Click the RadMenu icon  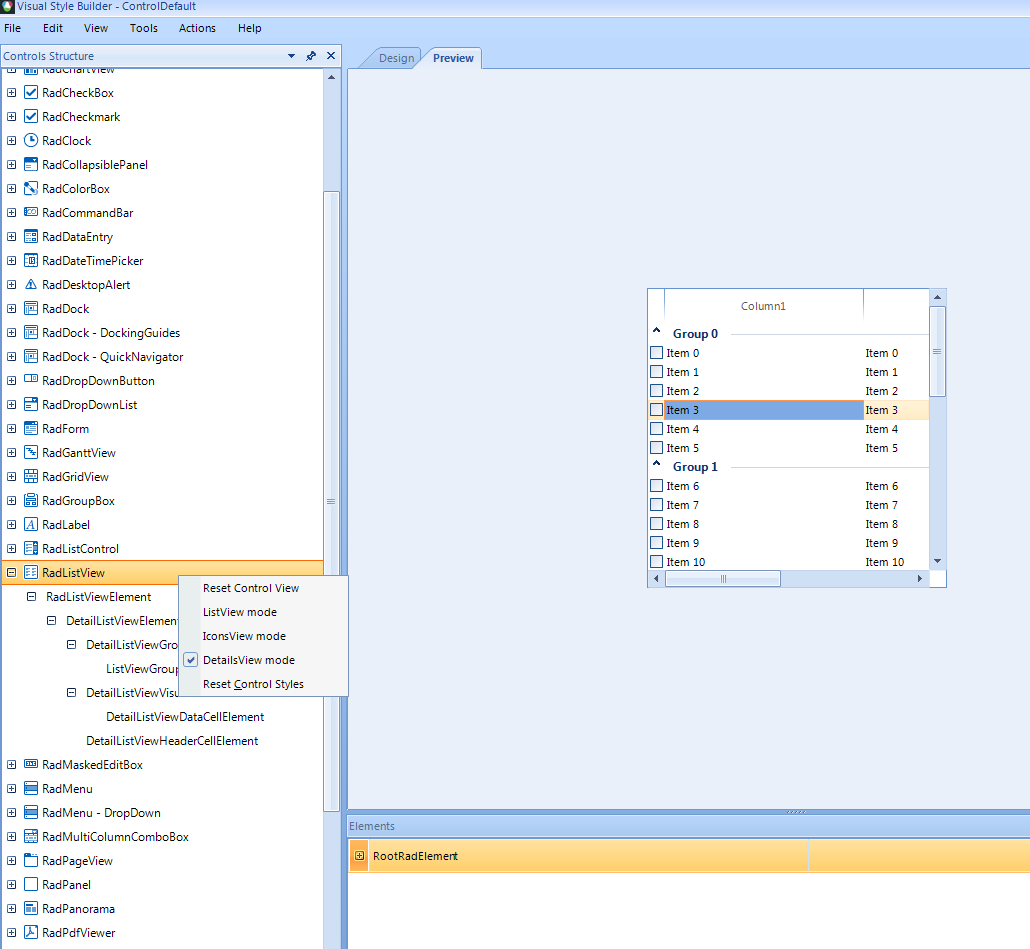click(31, 789)
